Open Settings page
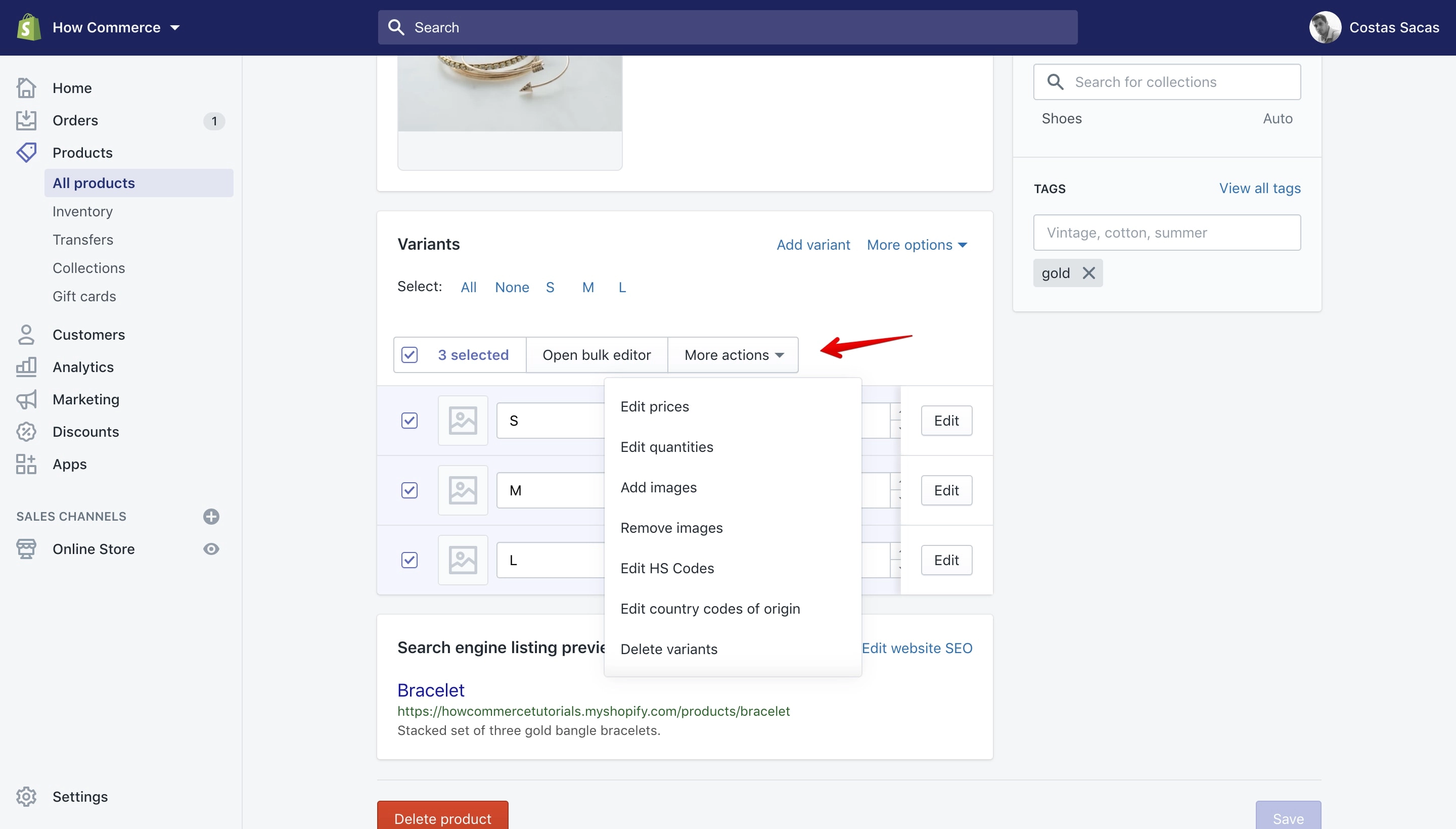 click(80, 797)
